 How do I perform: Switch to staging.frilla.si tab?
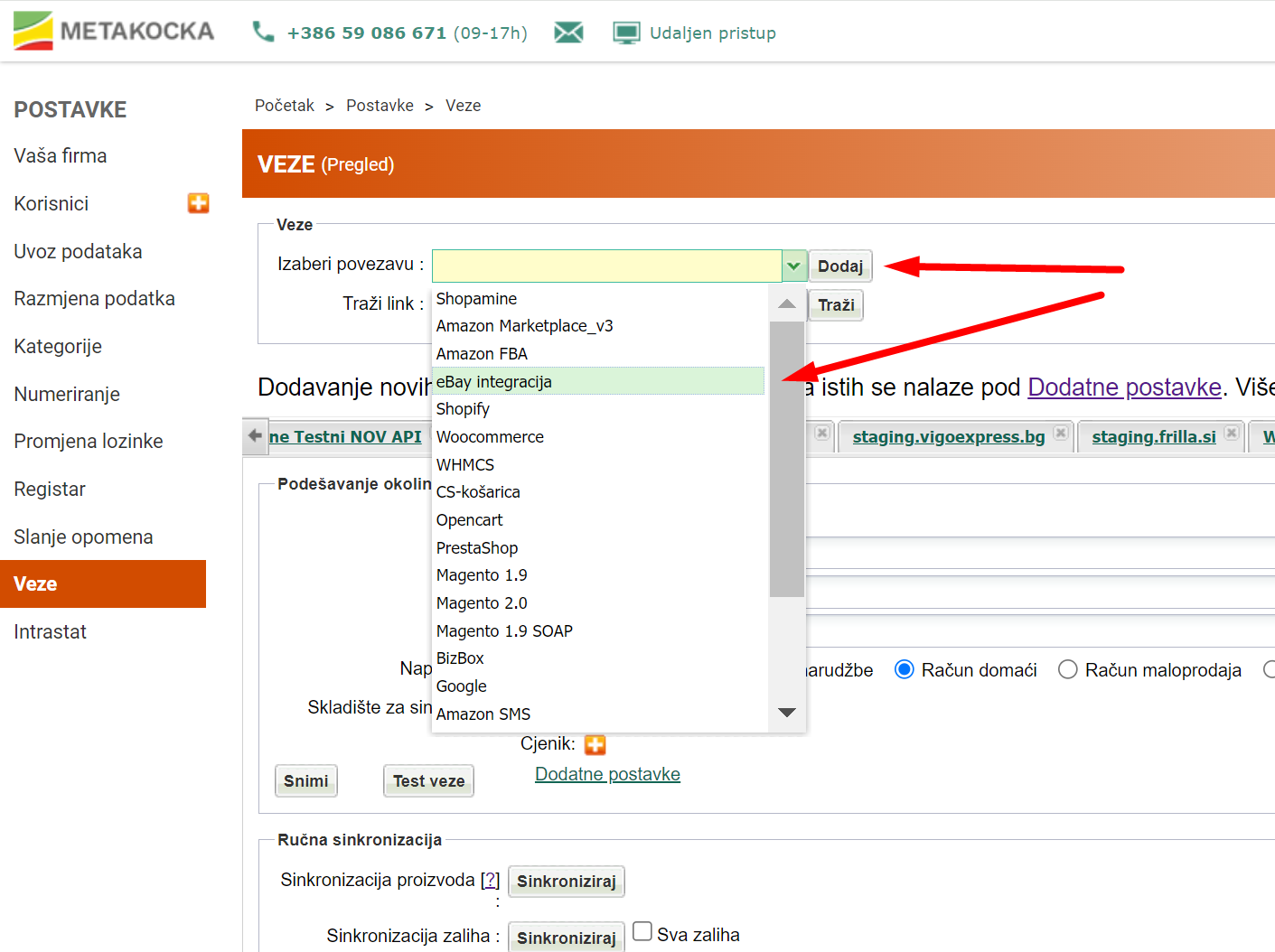pos(1154,436)
